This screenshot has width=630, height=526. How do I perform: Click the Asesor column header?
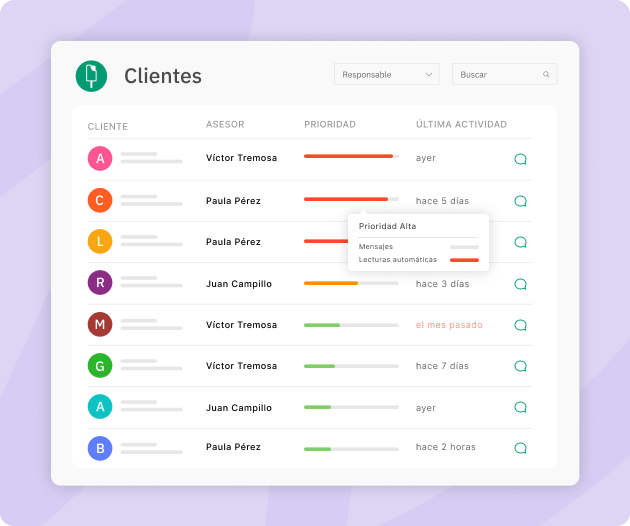[x=225, y=125]
